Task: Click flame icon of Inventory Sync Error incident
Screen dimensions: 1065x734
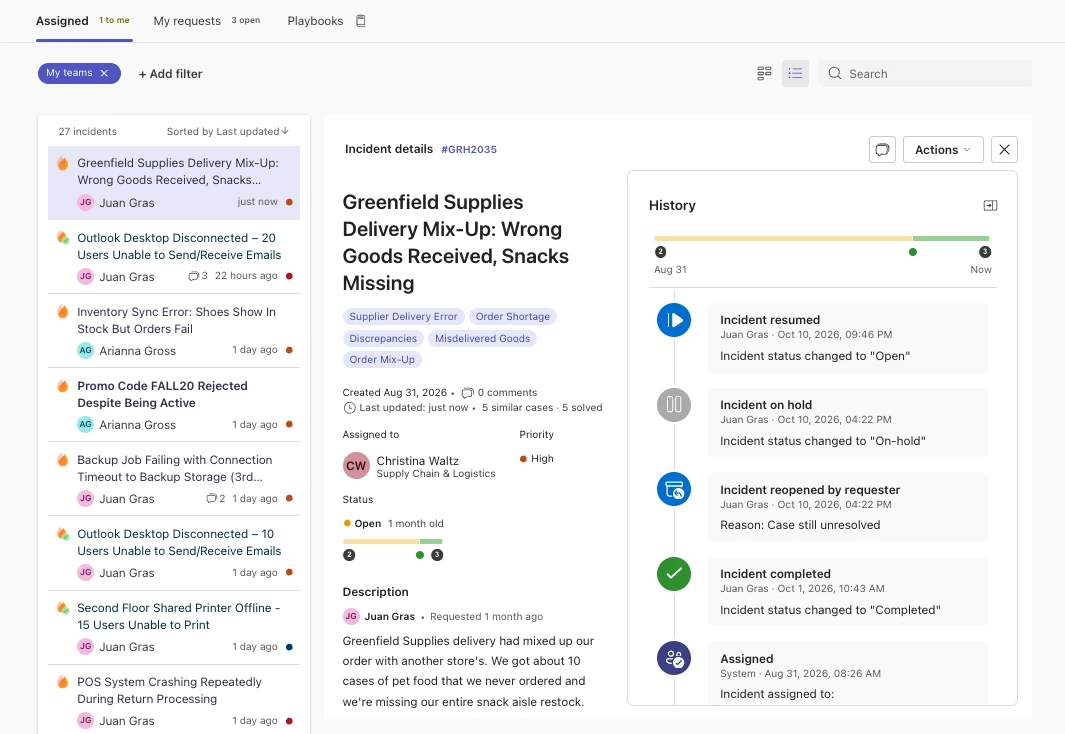Action: (x=62, y=312)
